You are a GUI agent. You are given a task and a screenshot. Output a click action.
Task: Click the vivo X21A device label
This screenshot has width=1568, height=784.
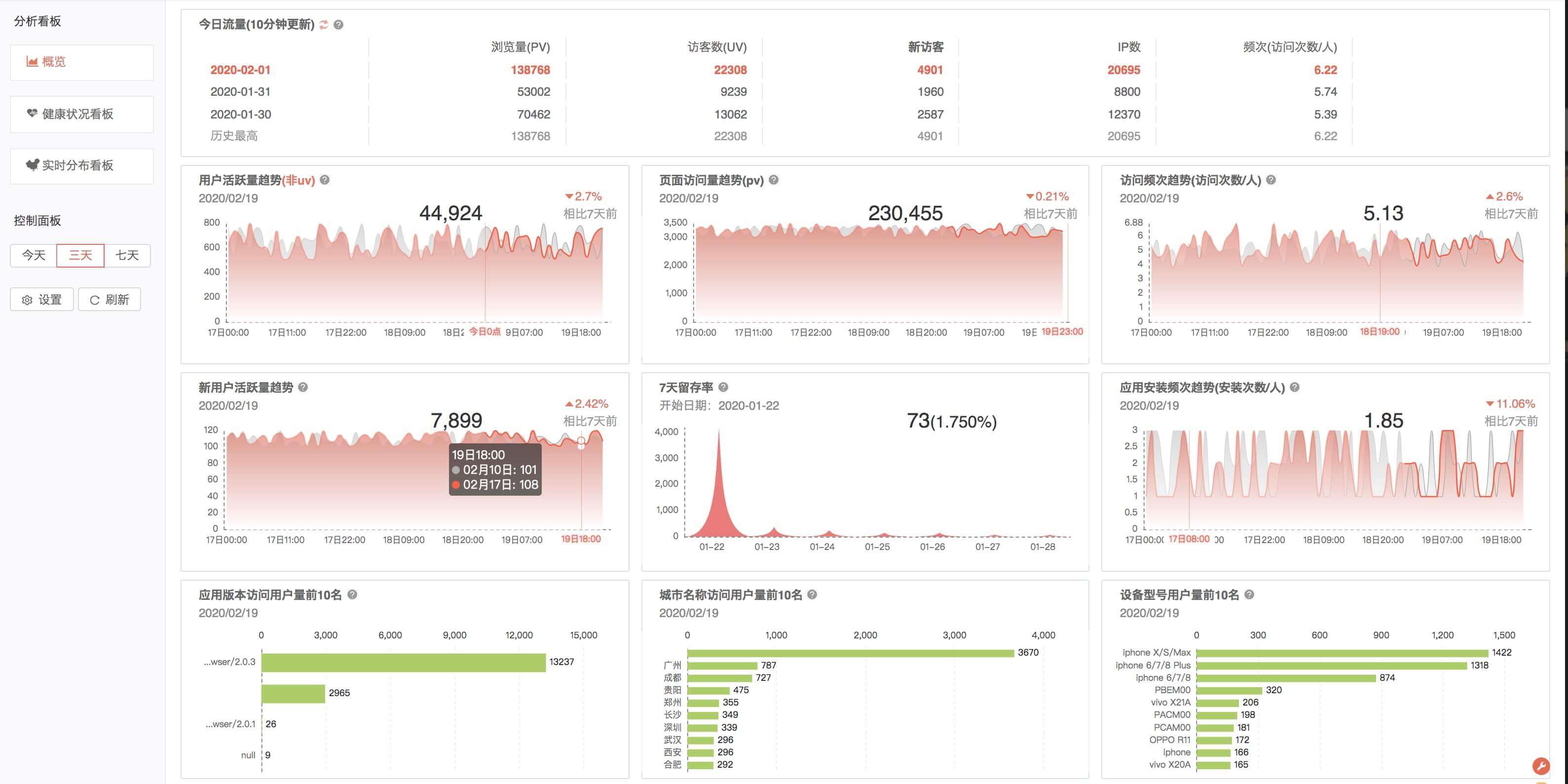coord(1170,703)
